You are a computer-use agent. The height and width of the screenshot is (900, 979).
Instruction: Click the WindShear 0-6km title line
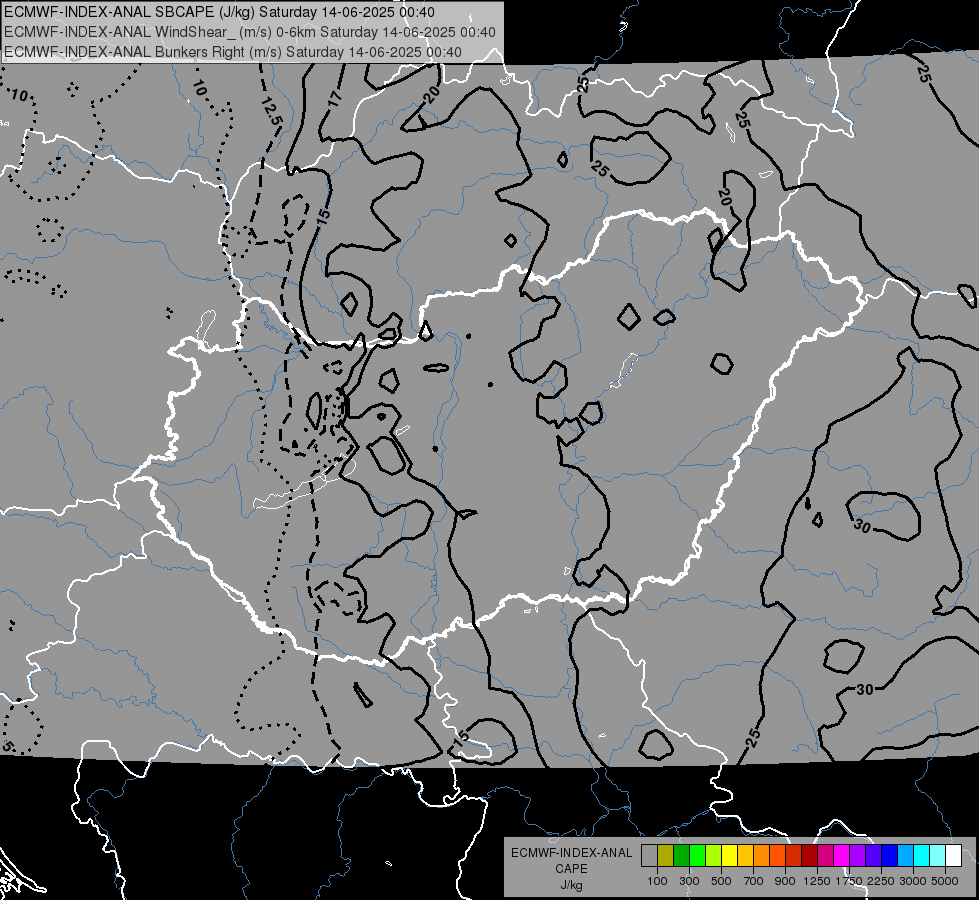click(250, 32)
